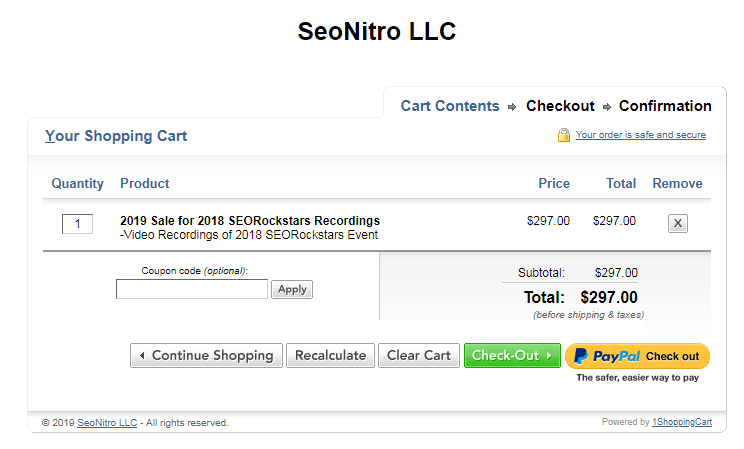The width and height of the screenshot is (744, 449).
Task: Click the X remove item icon
Action: coord(677,223)
